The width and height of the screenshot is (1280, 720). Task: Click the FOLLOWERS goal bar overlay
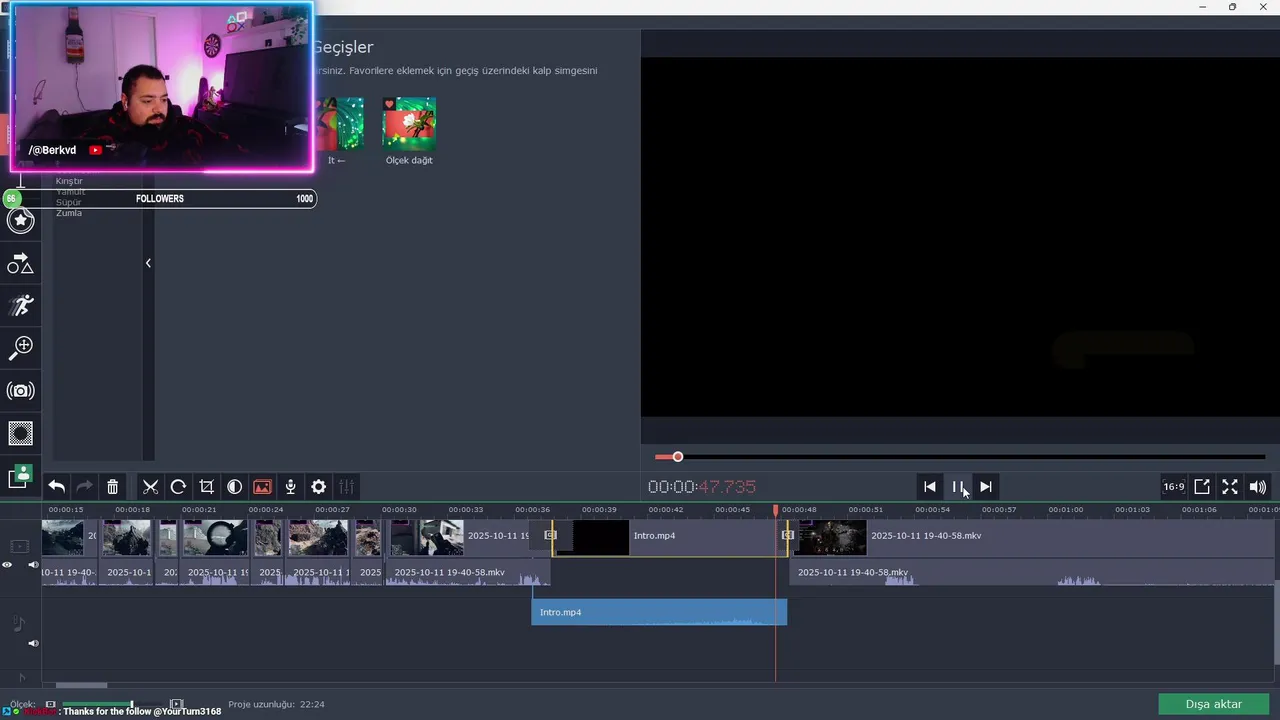pos(160,198)
